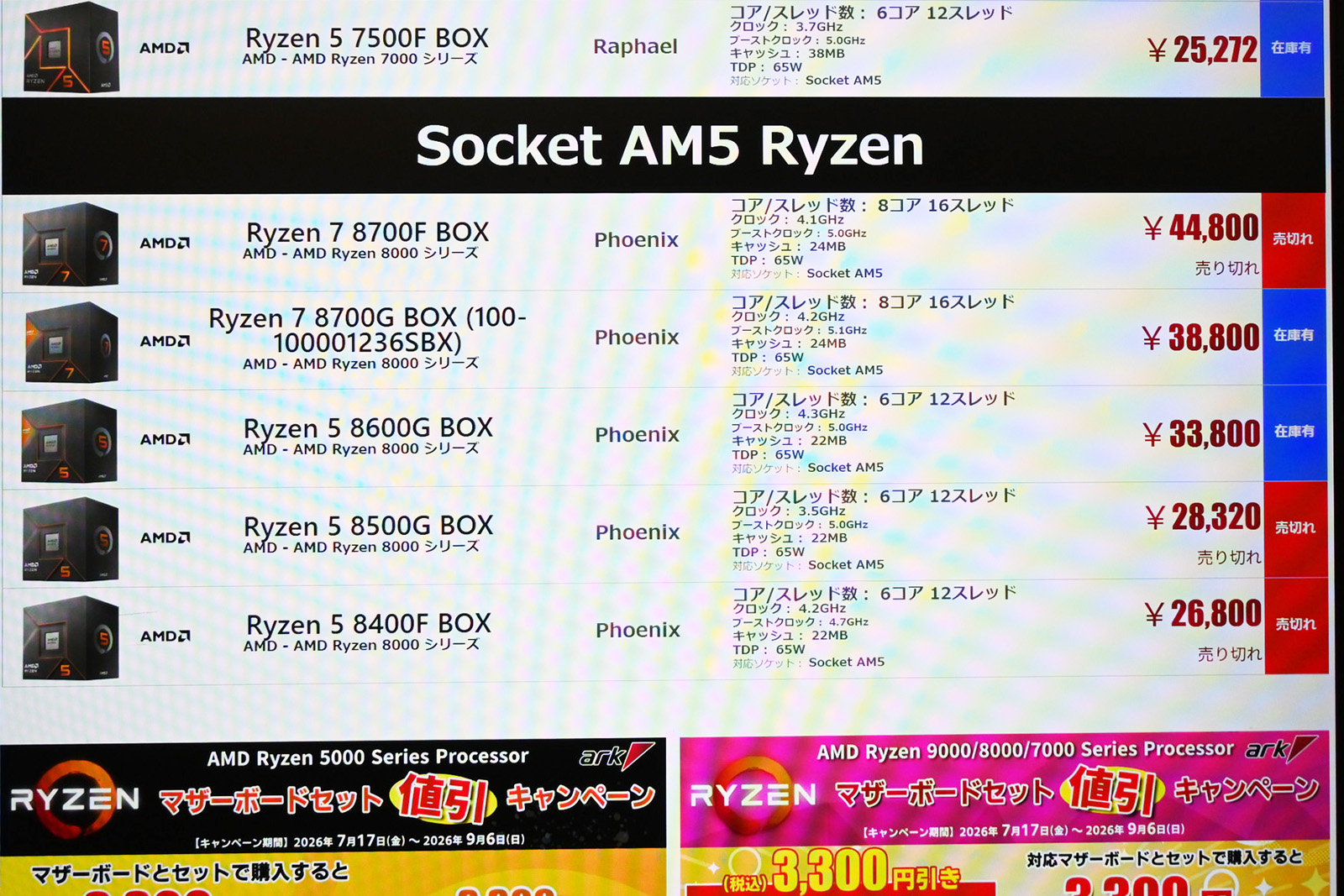Click the AMD logo in Ryzen 7 8700F row

[x=165, y=243]
